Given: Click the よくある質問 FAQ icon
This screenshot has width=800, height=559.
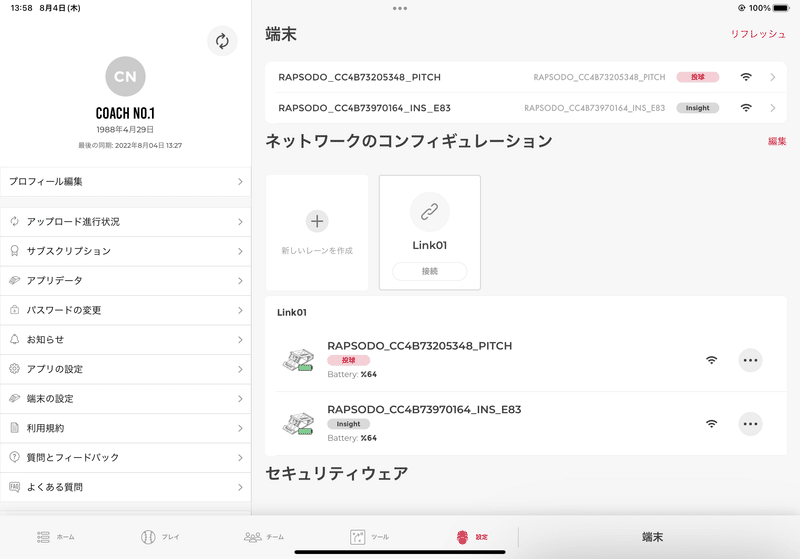Looking at the screenshot, I should tap(14, 487).
